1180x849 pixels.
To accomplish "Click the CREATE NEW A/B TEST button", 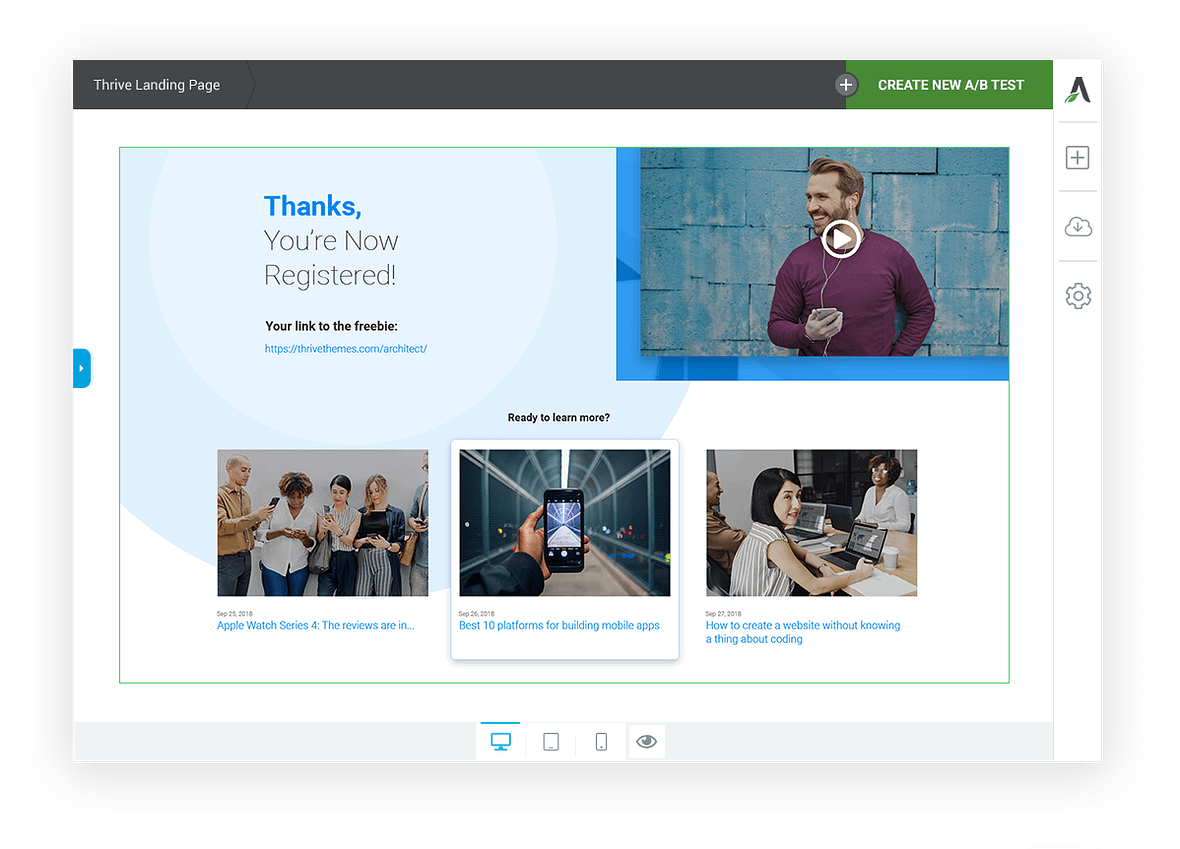I will (948, 85).
